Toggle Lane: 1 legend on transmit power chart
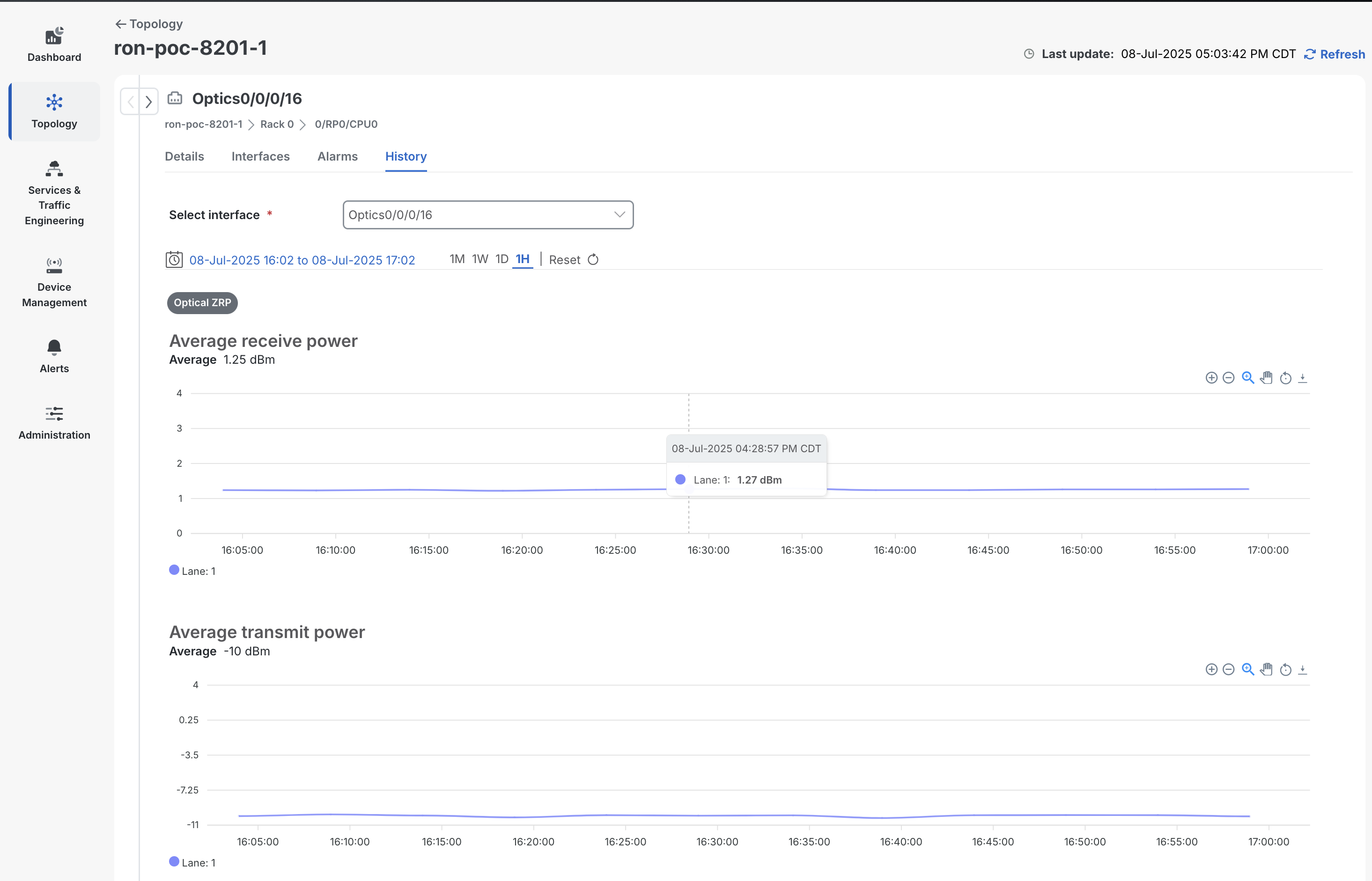 coord(193,862)
